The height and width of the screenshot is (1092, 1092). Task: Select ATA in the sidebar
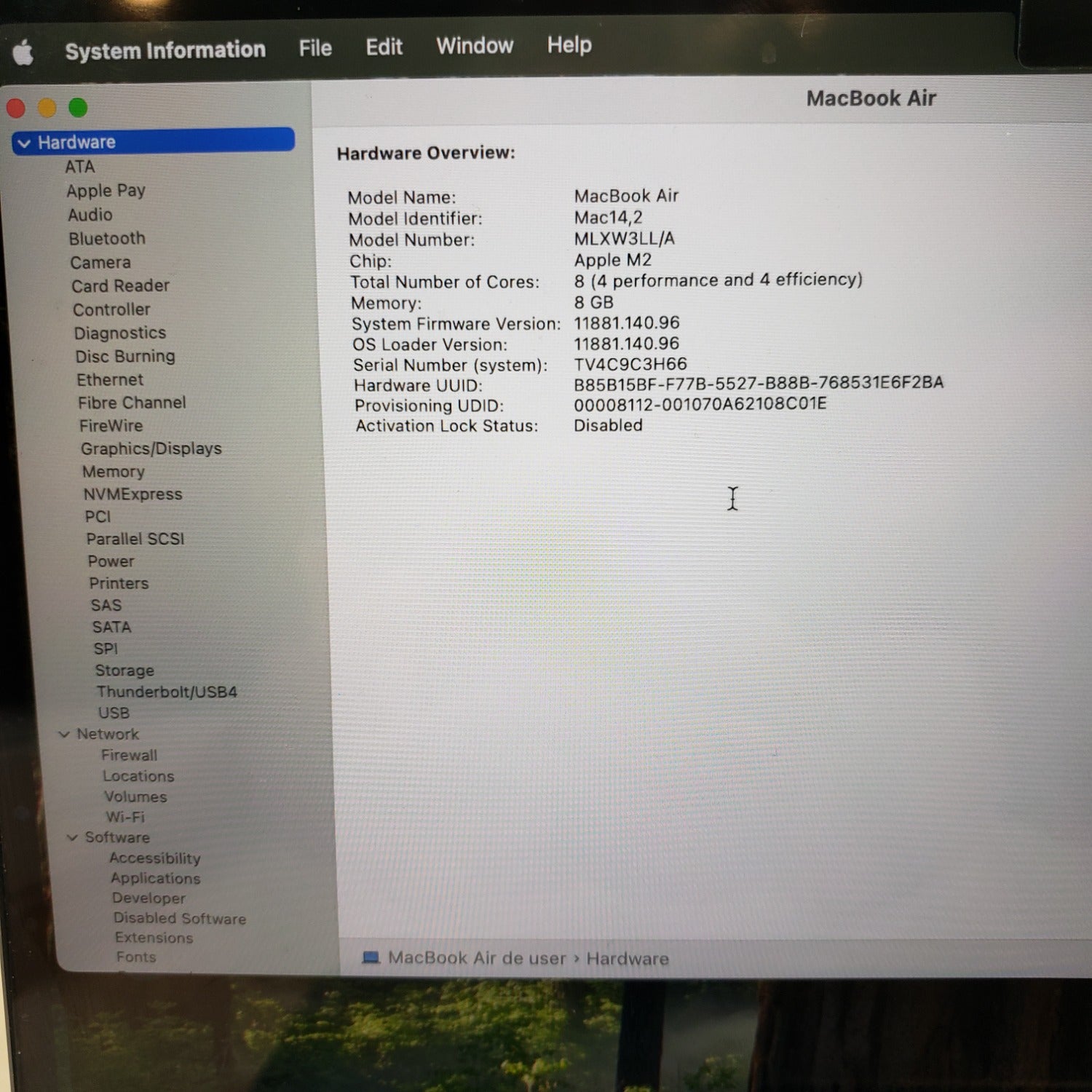(x=80, y=167)
